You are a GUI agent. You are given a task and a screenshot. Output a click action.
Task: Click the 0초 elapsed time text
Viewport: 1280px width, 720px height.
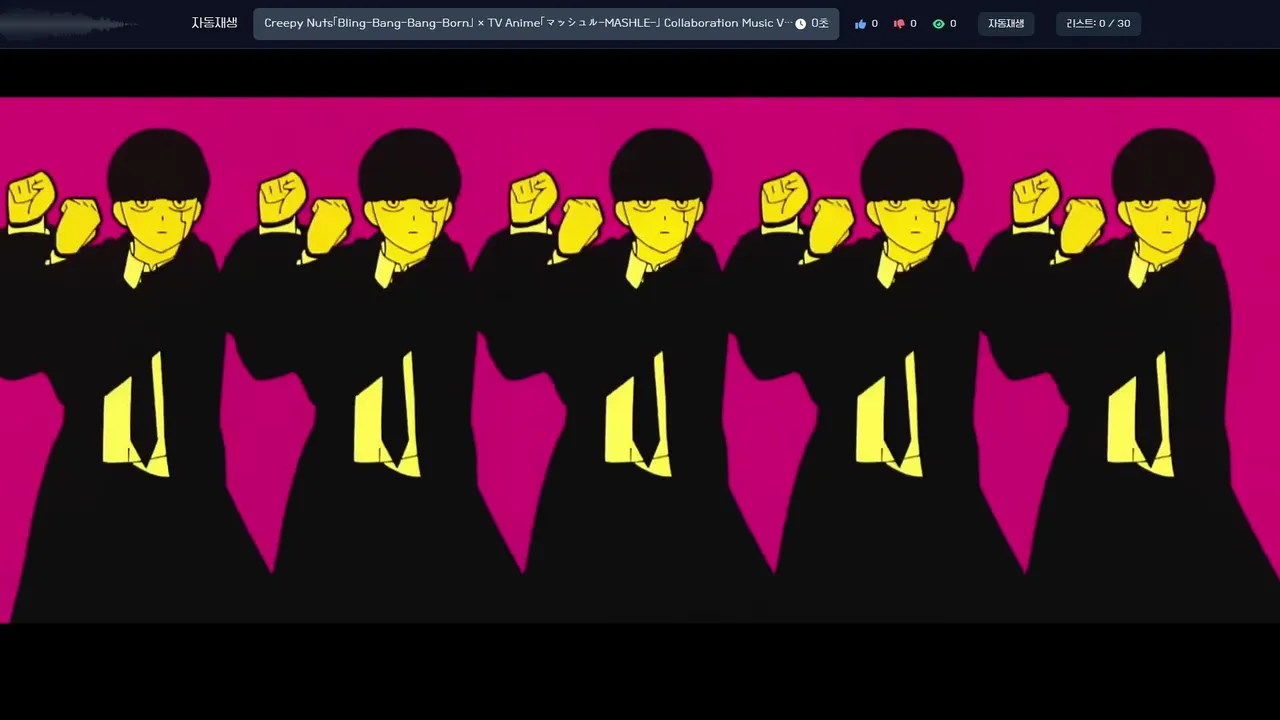tap(820, 24)
